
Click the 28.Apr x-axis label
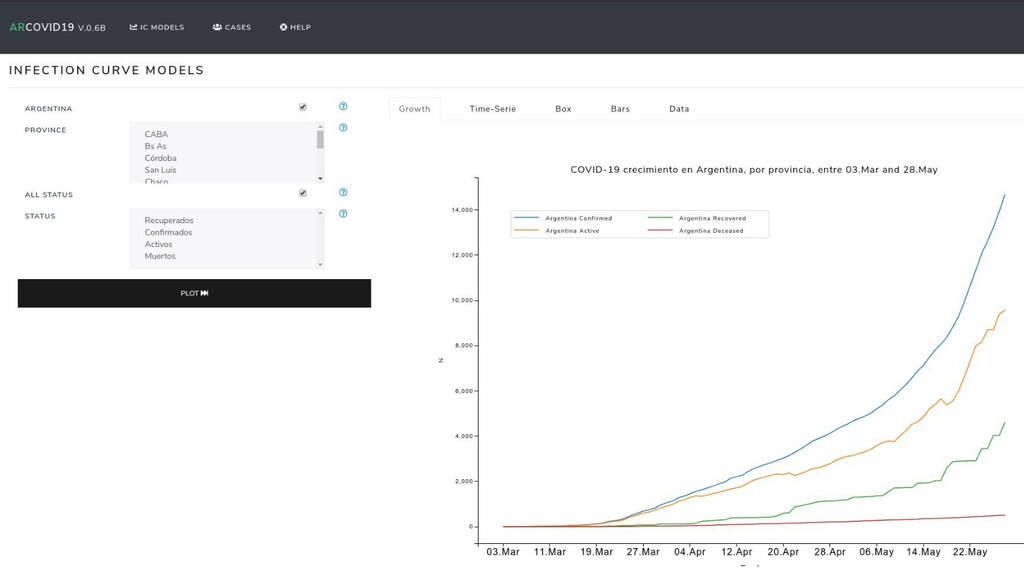829,552
